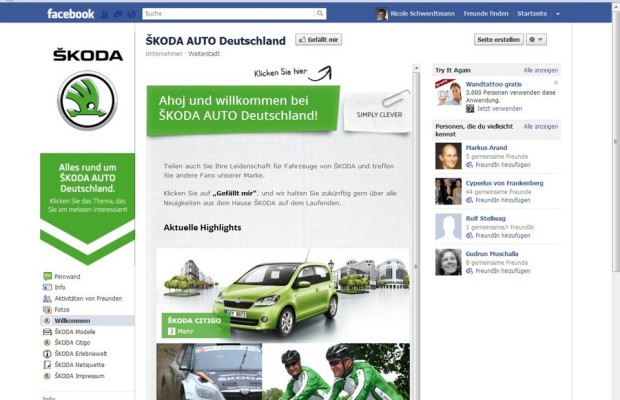The width and height of the screenshot is (620, 400).
Task: Open Nicole Schwerdtmann profile link
Action: pyautogui.click(x=422, y=13)
